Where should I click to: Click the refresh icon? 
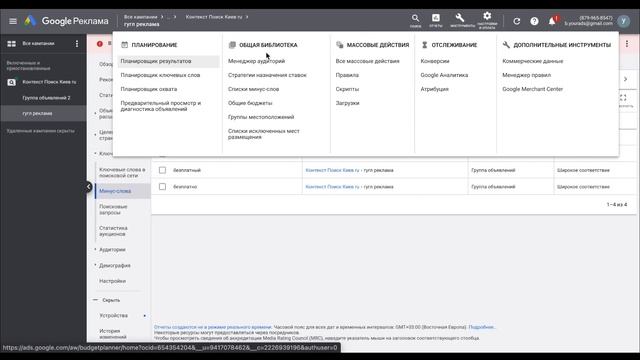pyautogui.click(x=517, y=21)
